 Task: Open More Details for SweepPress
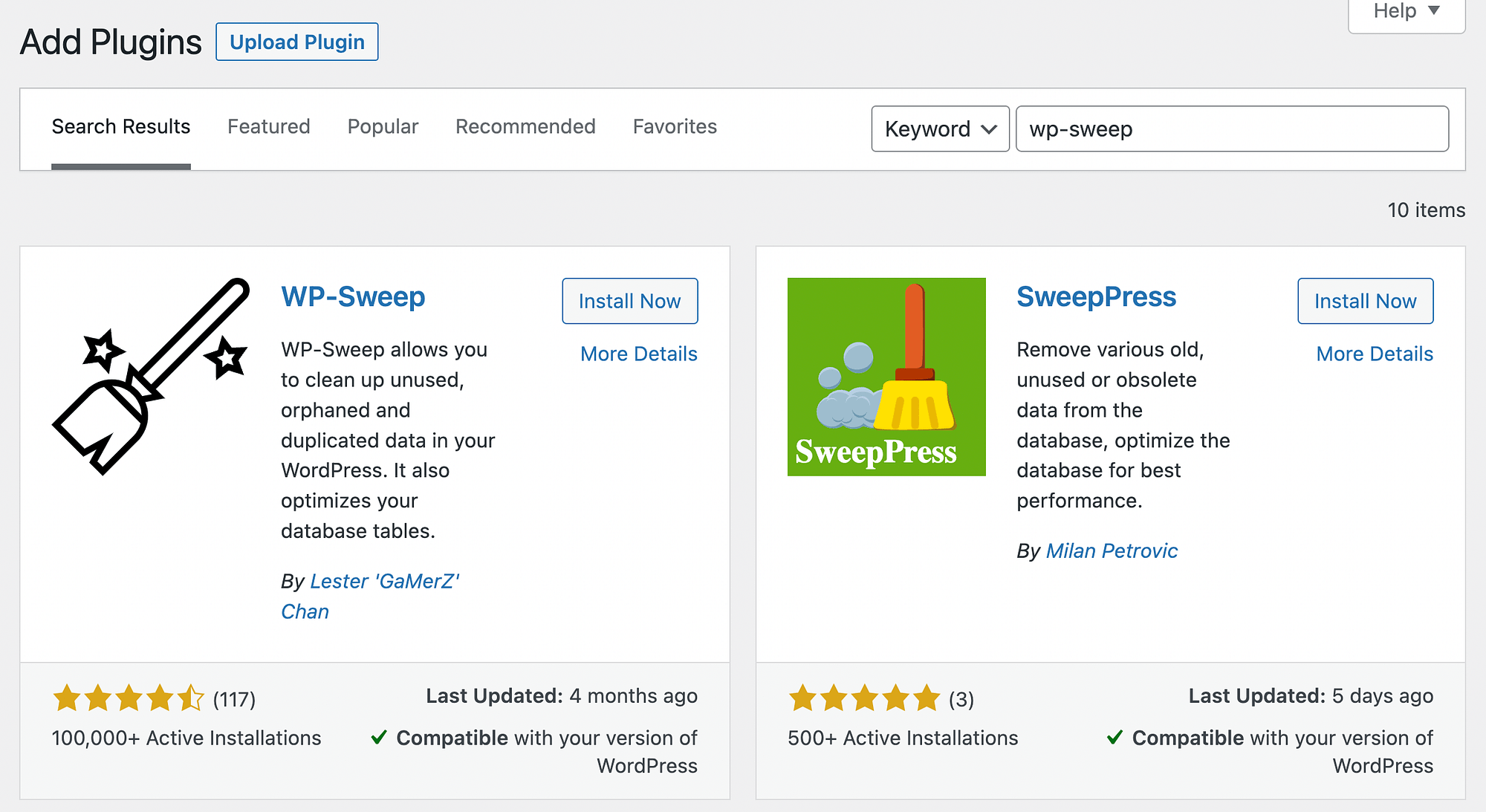(1373, 353)
